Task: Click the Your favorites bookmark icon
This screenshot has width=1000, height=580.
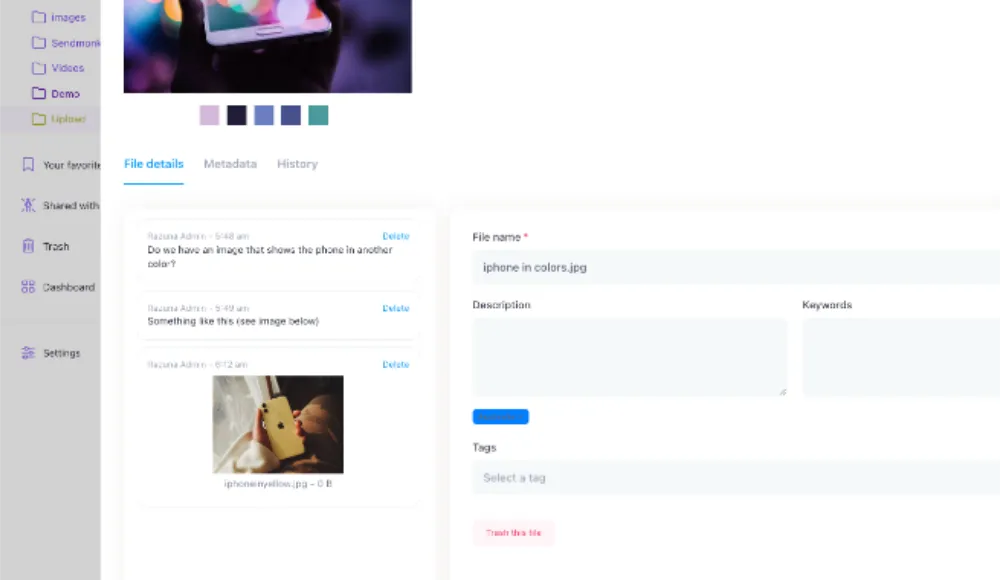Action: (28, 165)
